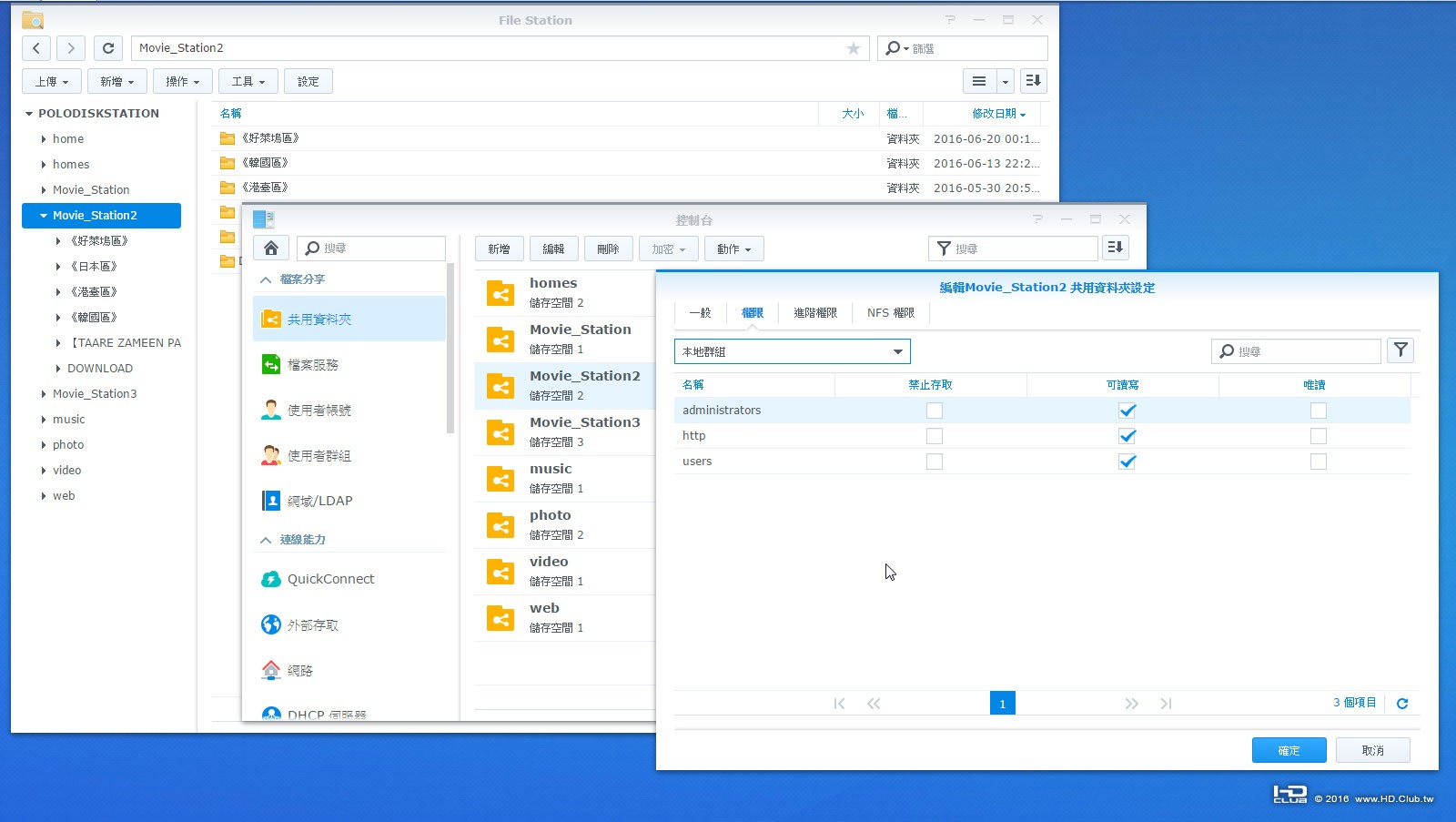Go back in File Station navigation
Image resolution: width=1456 pixels, height=822 pixels.
click(36, 48)
